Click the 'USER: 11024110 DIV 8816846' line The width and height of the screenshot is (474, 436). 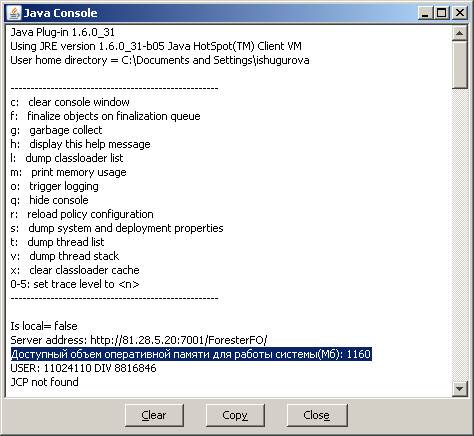(83, 368)
